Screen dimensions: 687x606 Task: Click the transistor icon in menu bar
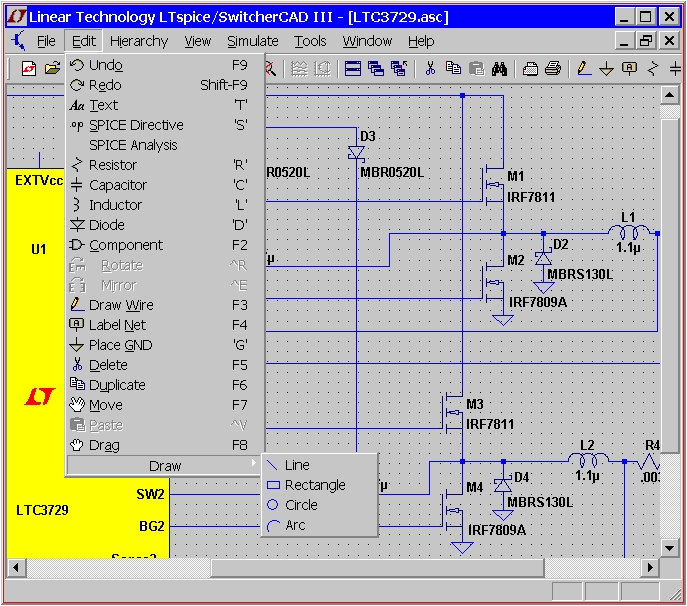click(x=18, y=41)
